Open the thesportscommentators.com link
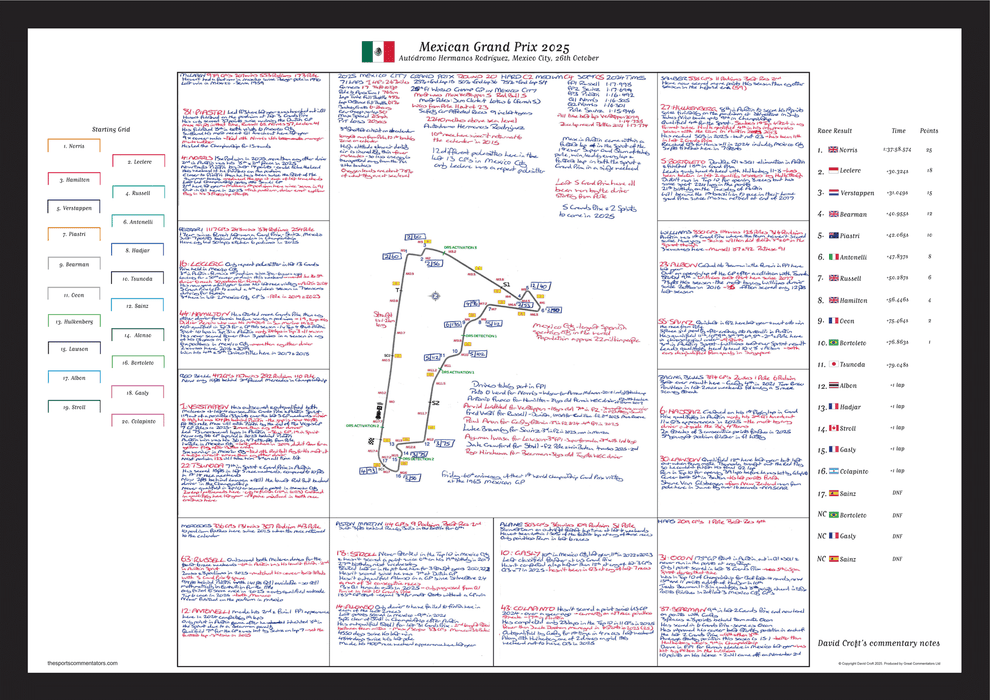The image size is (990, 700). click(x=76, y=663)
